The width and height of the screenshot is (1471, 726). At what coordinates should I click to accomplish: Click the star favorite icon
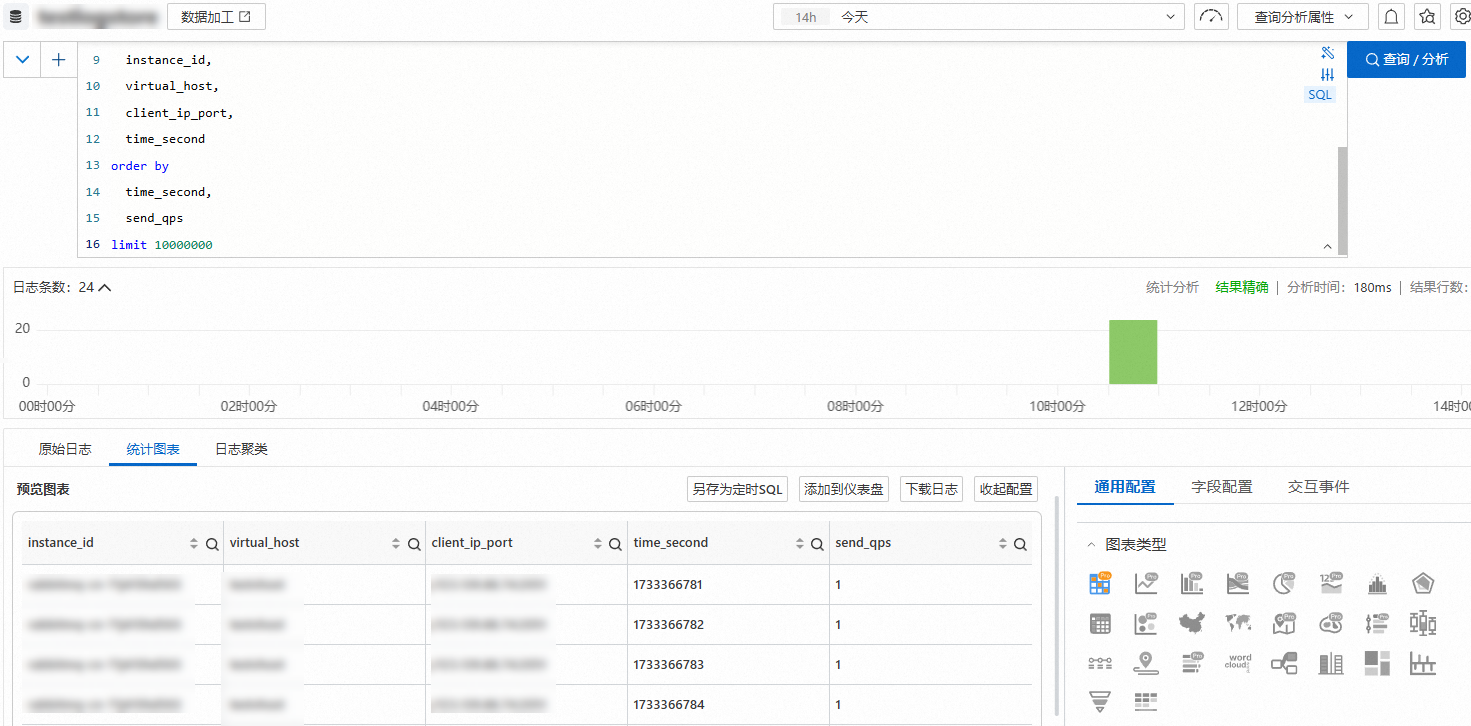point(1427,17)
